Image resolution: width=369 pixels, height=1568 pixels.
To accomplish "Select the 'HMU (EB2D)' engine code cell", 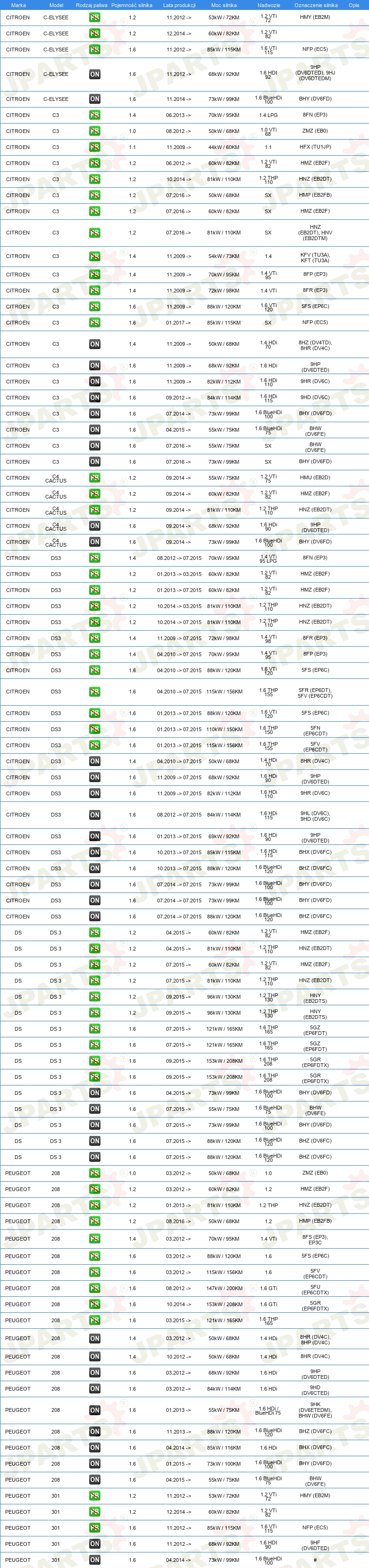I will [x=315, y=478].
